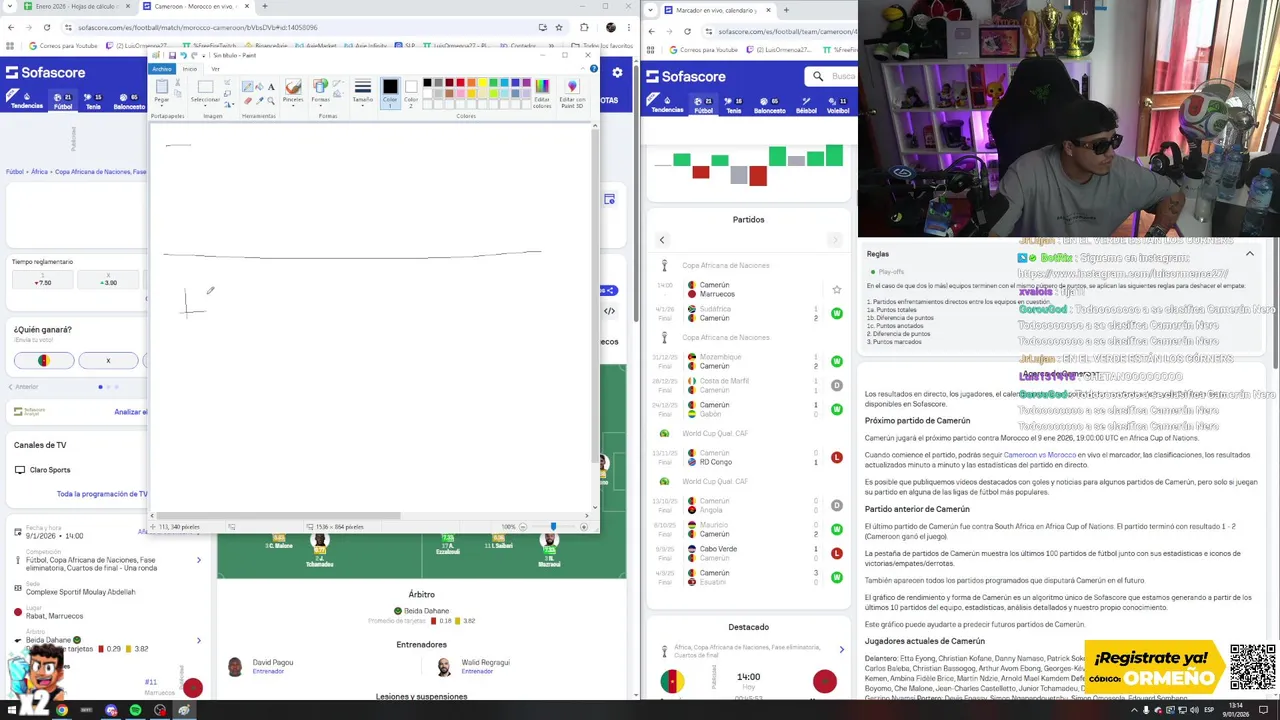Open Toda la programación de TV link

[102, 494]
